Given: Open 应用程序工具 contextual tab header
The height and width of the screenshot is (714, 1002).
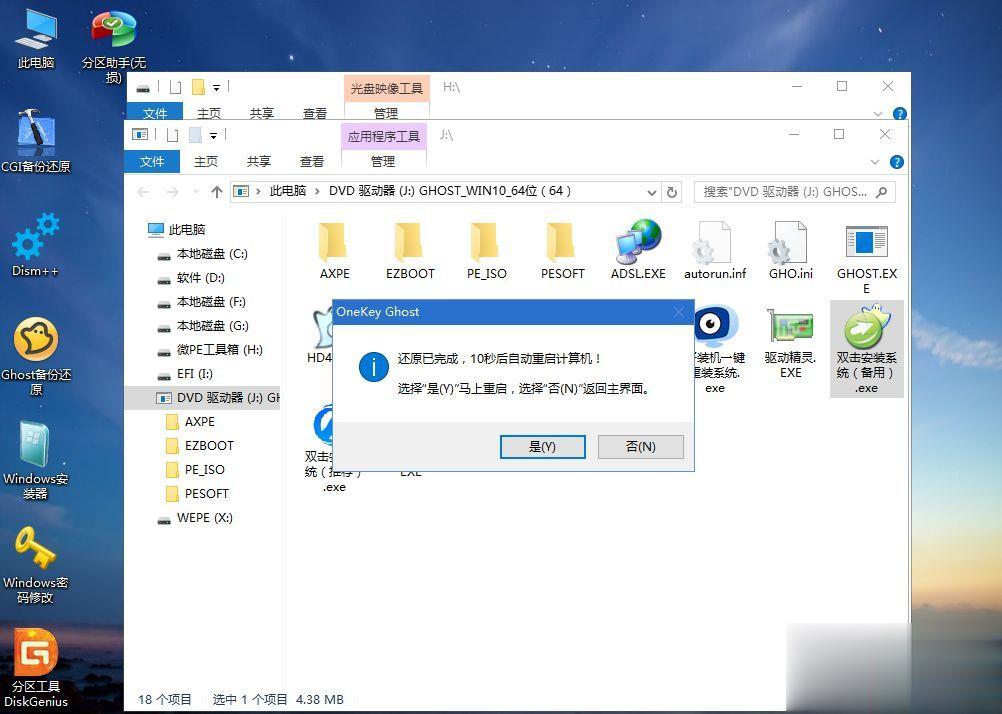Looking at the screenshot, I should [383, 136].
